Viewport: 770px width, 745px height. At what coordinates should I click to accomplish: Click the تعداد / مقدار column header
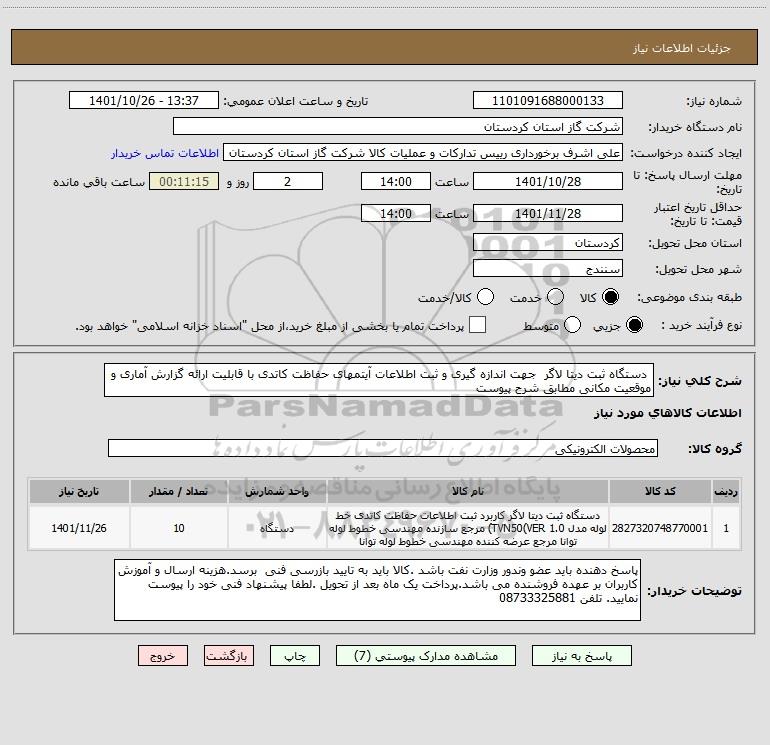178,491
